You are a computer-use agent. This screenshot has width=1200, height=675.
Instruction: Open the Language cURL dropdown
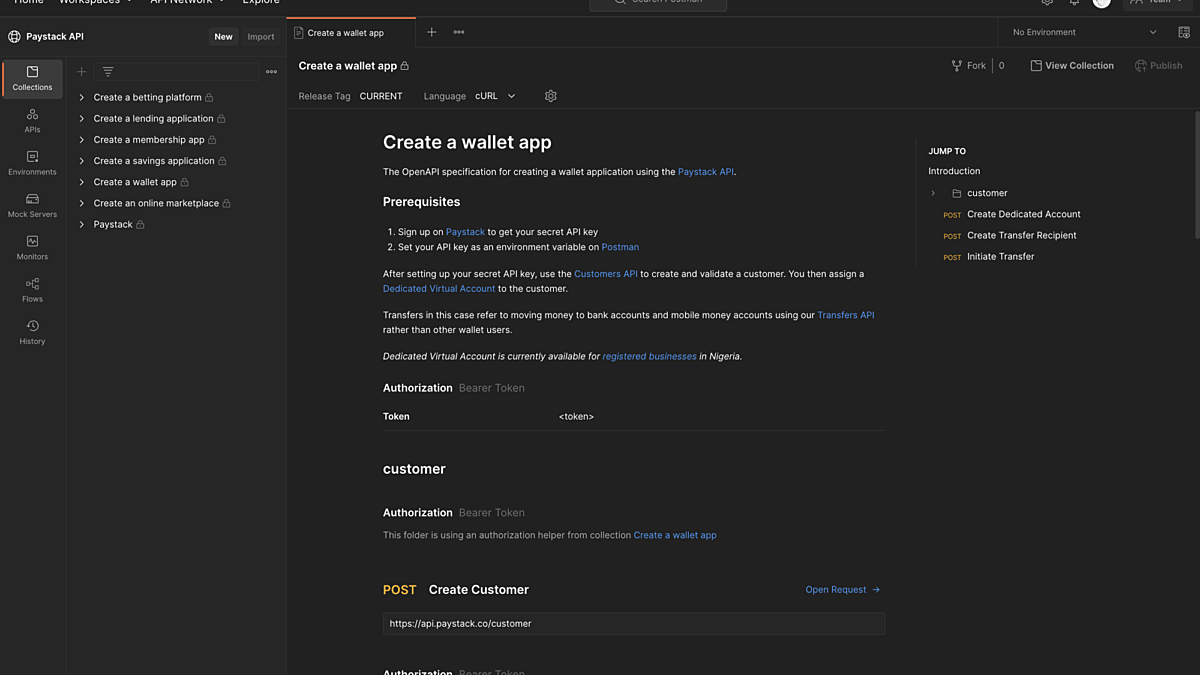[x=496, y=96]
